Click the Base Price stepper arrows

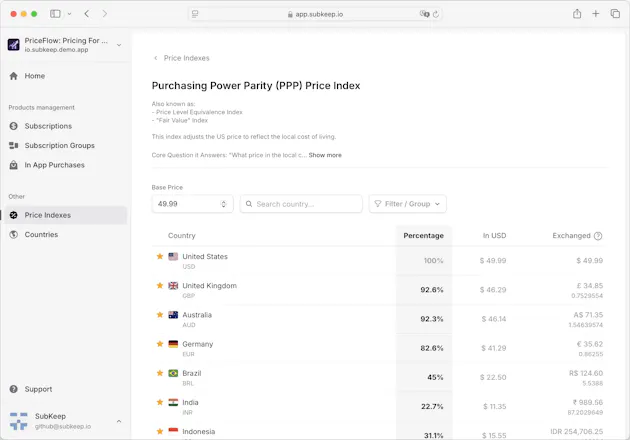[x=224, y=204]
